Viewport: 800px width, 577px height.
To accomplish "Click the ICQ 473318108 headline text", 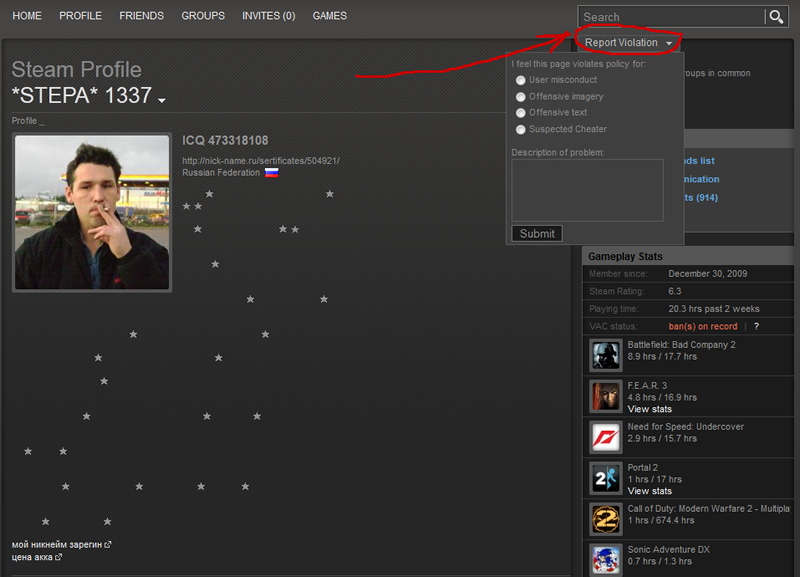I will (x=225, y=141).
